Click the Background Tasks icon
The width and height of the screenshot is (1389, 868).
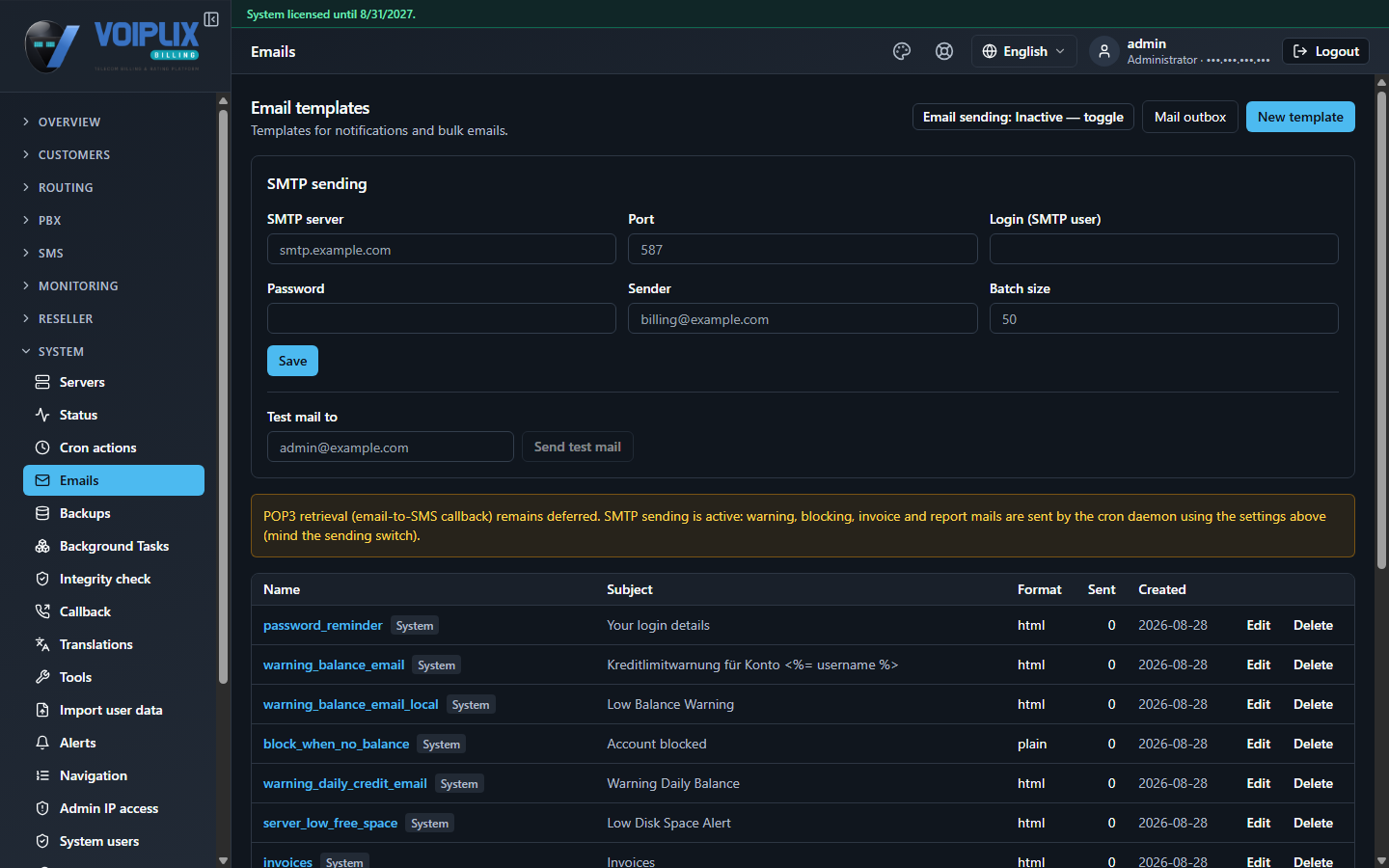pos(42,546)
